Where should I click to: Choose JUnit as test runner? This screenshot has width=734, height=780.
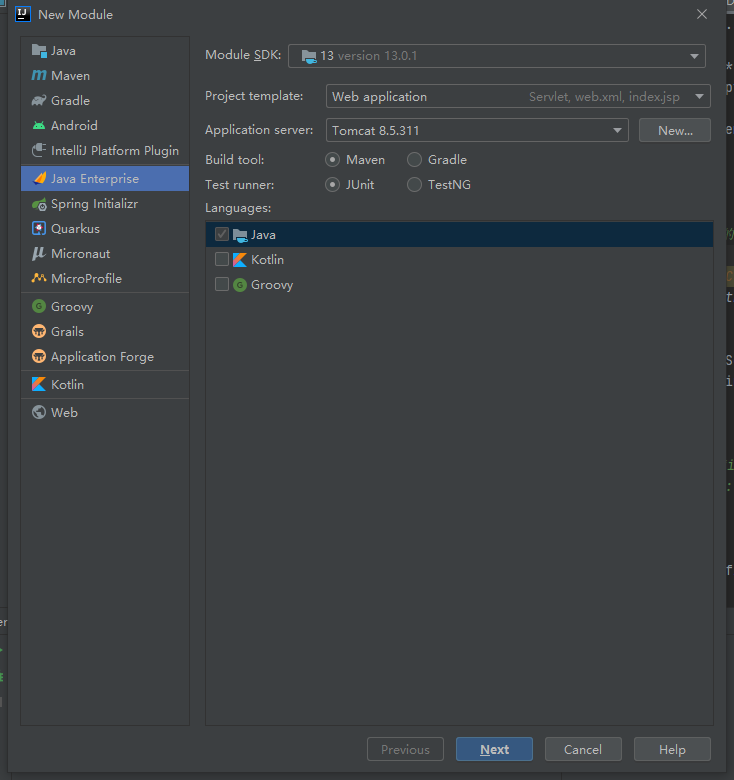point(332,185)
